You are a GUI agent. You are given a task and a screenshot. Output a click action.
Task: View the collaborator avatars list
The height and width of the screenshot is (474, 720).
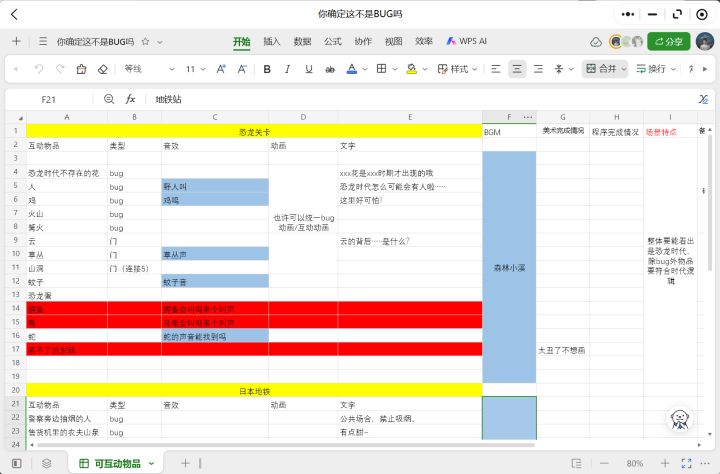[x=626, y=42]
